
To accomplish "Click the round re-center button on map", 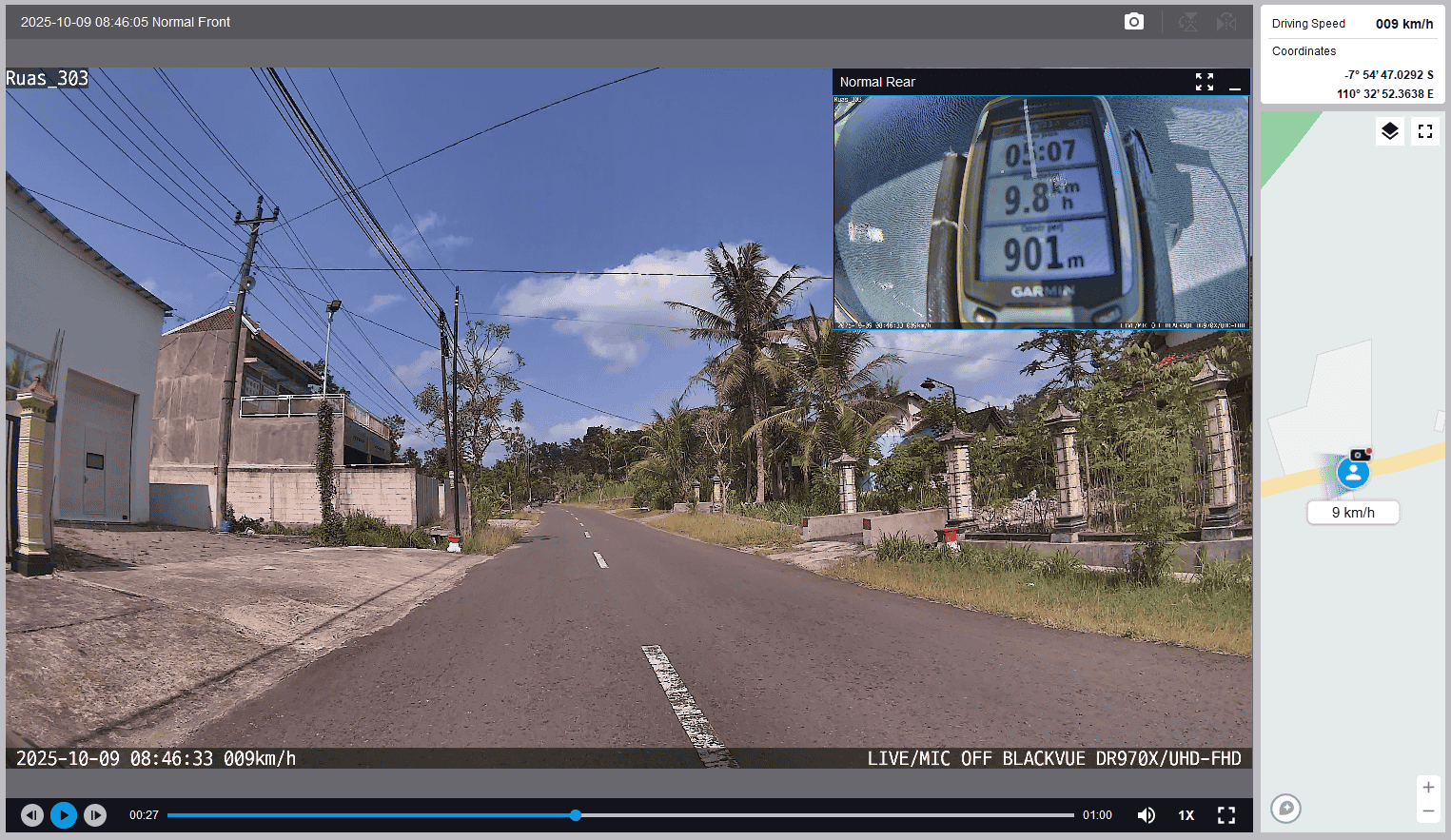I will point(1285,809).
